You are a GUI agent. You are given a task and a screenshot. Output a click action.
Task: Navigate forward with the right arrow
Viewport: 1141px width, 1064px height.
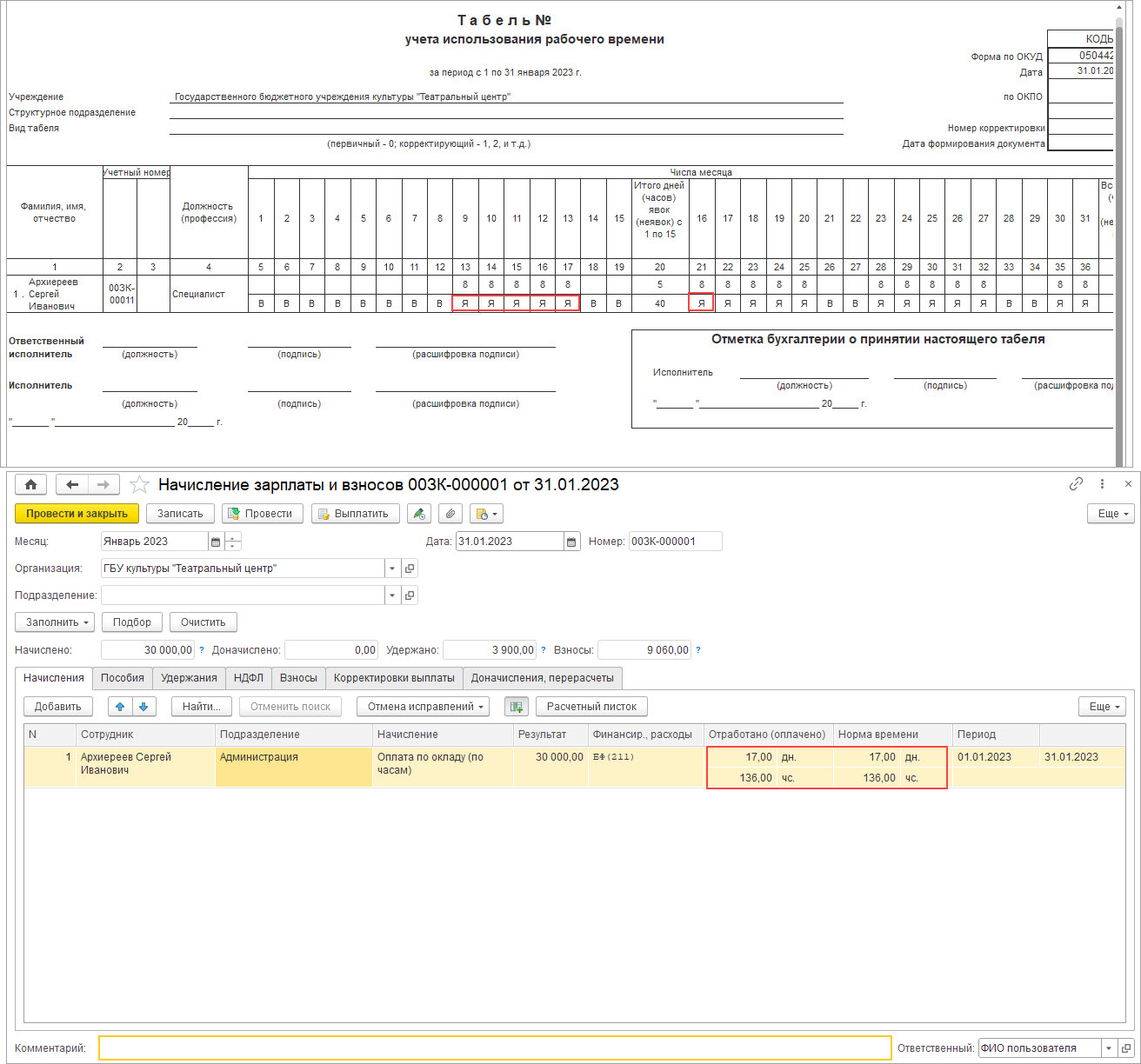tap(103, 485)
